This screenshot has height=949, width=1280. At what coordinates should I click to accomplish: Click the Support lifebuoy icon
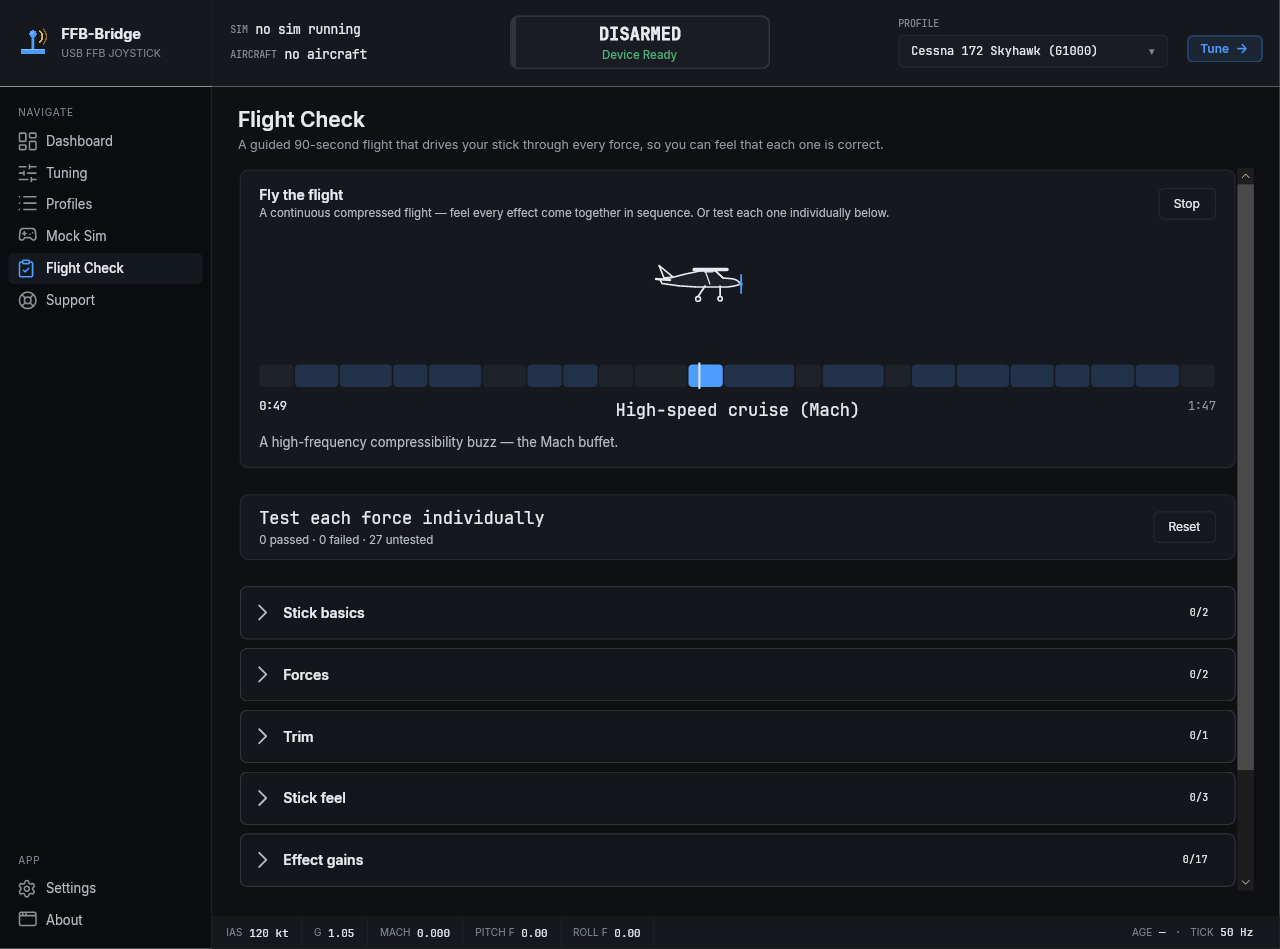[x=27, y=300]
